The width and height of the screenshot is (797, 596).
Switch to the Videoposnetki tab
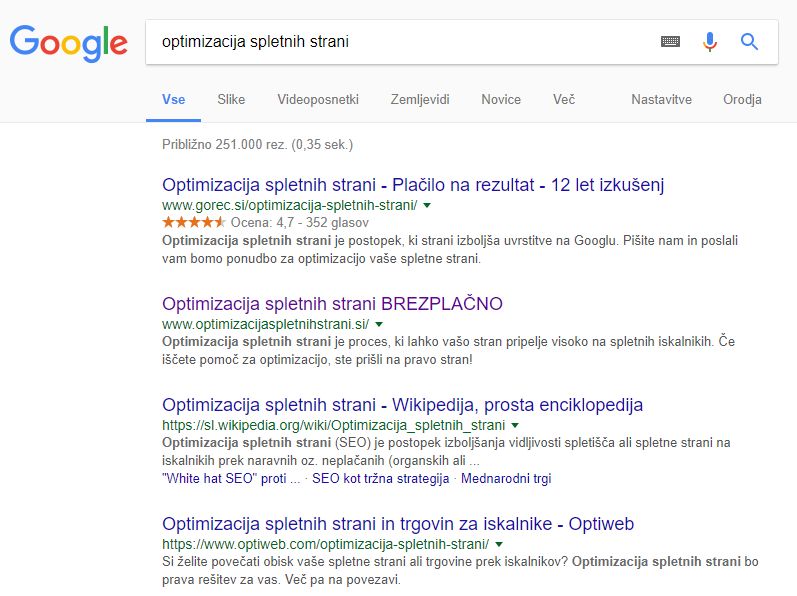coord(318,100)
